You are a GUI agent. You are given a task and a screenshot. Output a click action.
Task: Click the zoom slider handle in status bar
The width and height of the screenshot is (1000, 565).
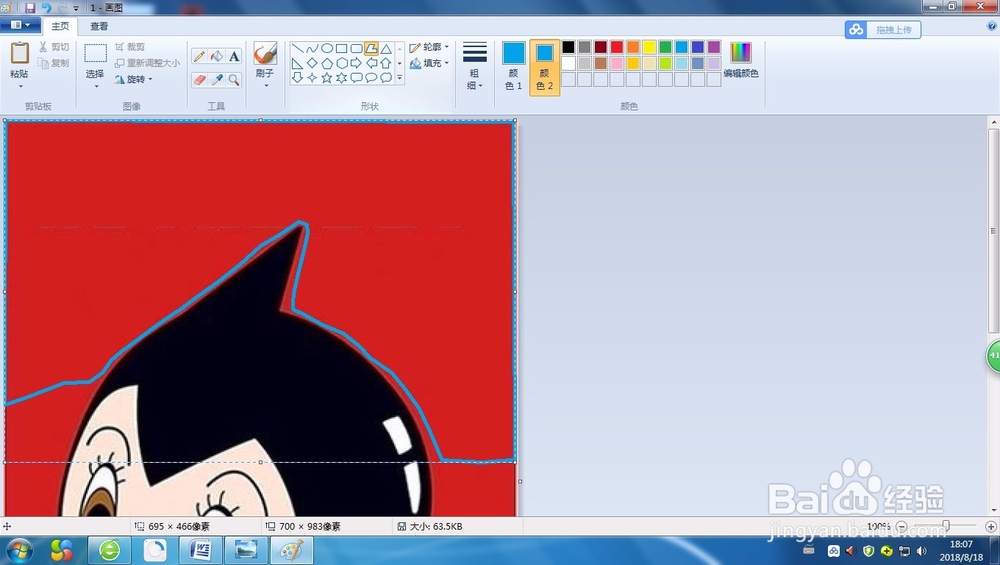(x=946, y=526)
